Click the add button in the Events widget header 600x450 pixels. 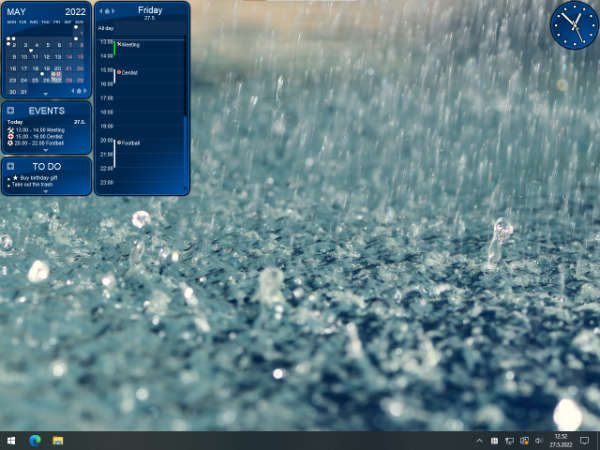pos(11,110)
